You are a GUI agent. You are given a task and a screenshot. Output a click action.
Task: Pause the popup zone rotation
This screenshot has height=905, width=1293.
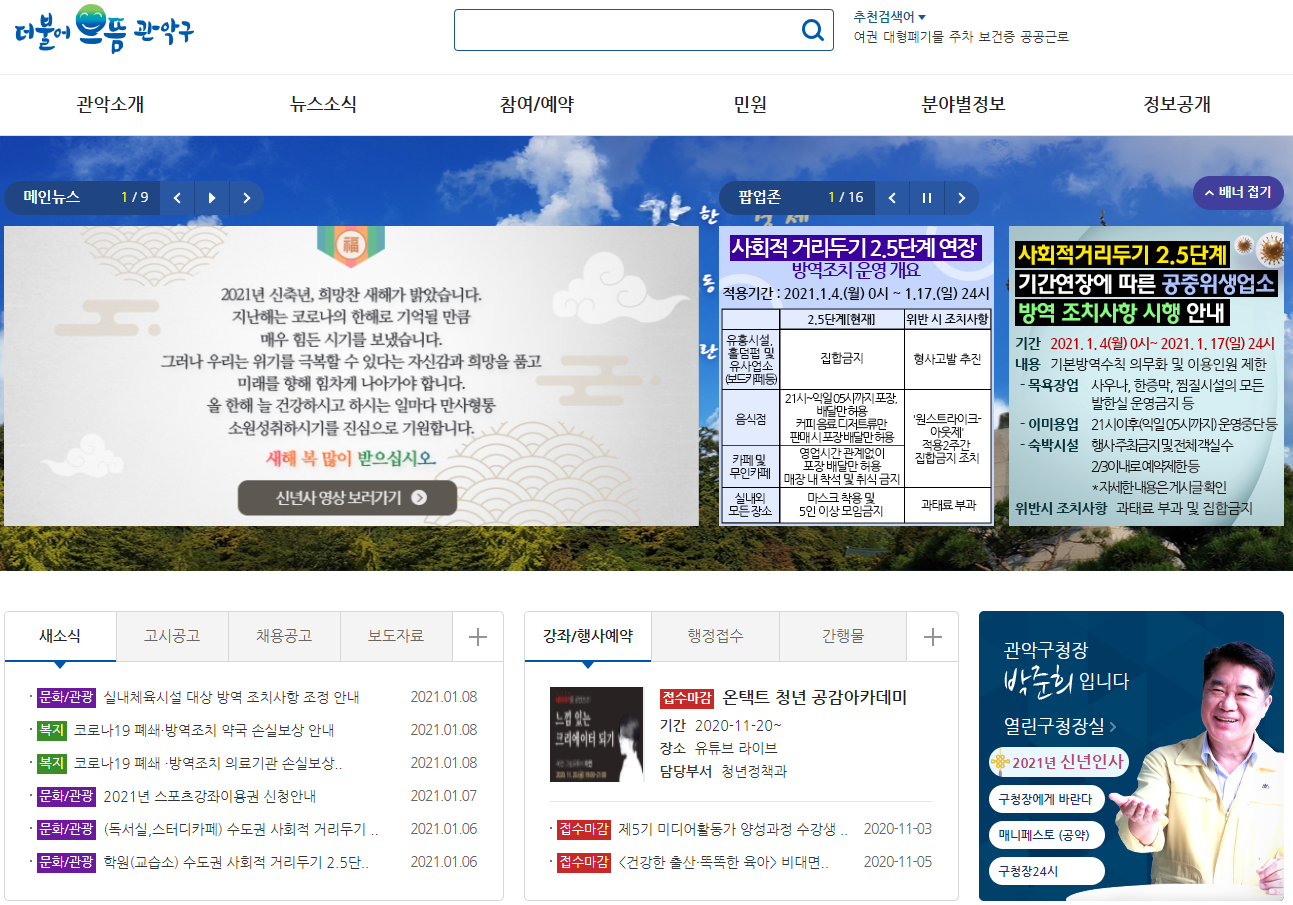[x=927, y=198]
